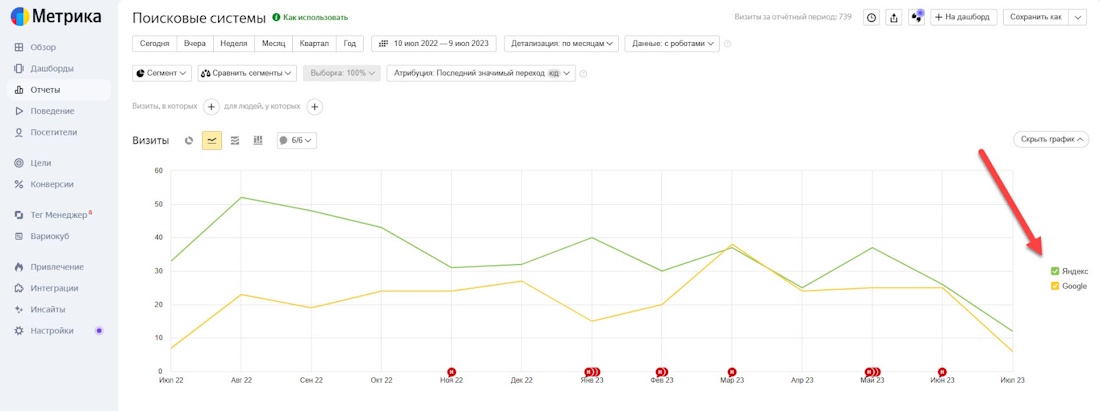Select the Неделя period option

(x=233, y=44)
